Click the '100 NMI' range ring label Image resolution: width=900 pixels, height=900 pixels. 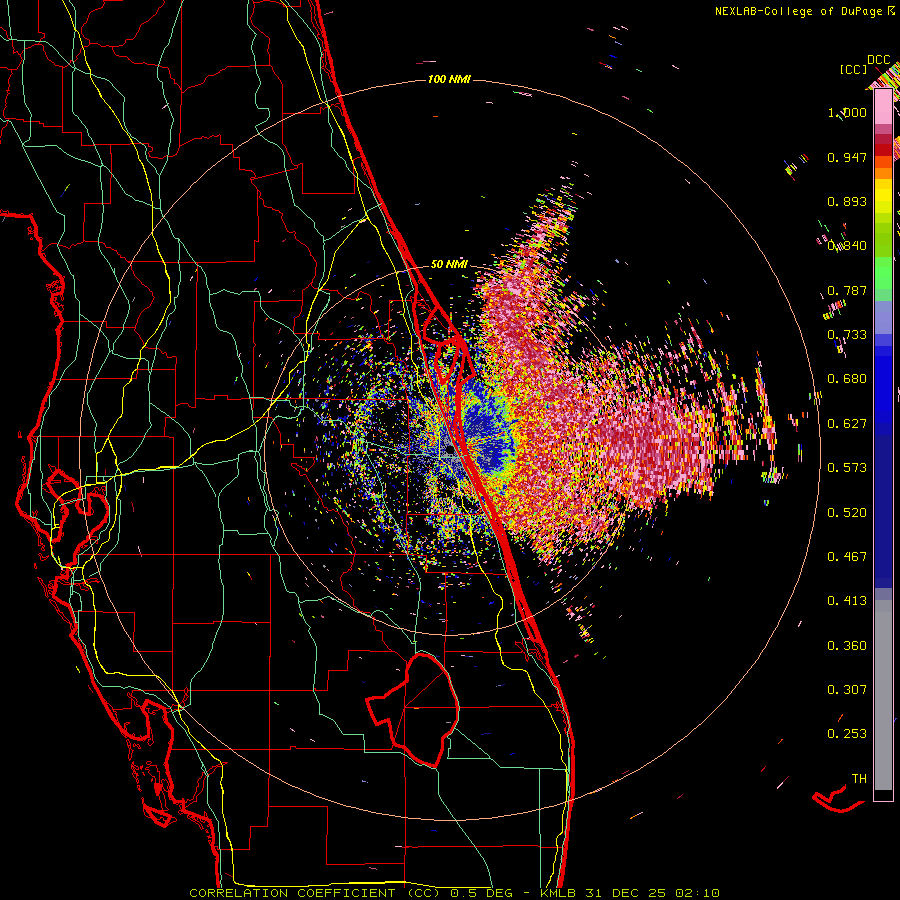[449, 79]
